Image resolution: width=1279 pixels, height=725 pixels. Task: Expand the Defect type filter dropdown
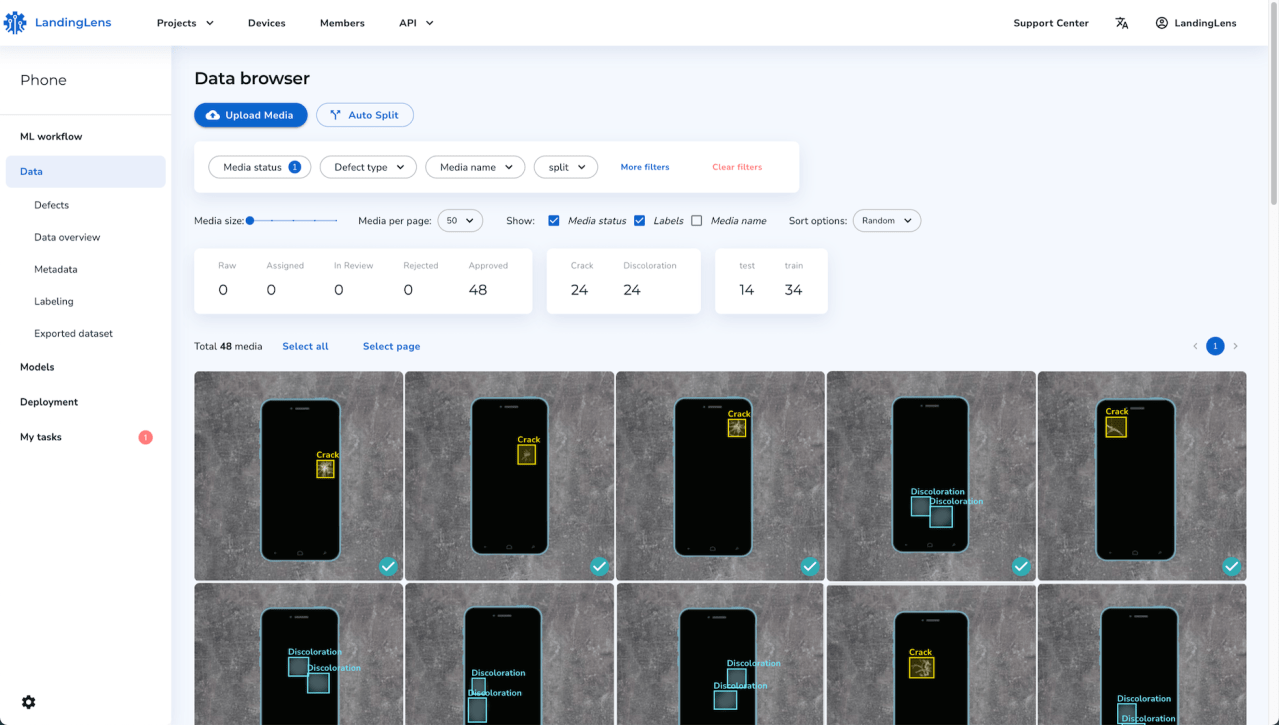pyautogui.click(x=368, y=167)
